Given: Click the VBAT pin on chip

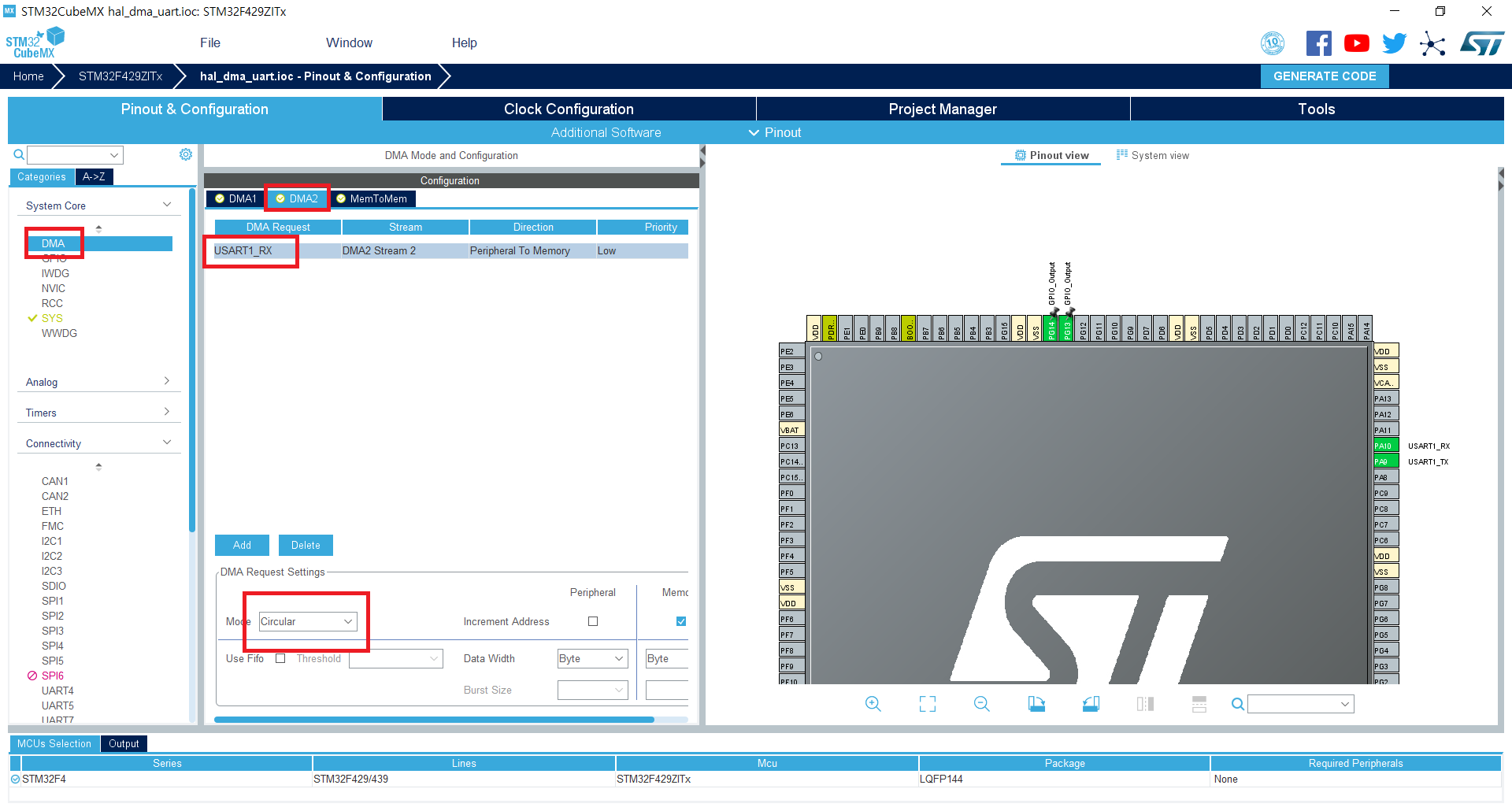Looking at the screenshot, I should point(791,430).
